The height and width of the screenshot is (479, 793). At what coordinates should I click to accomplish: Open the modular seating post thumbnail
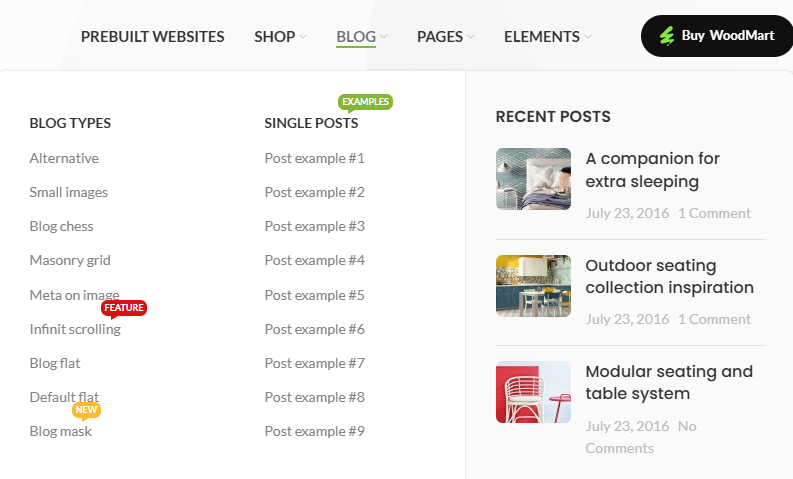[x=533, y=392]
